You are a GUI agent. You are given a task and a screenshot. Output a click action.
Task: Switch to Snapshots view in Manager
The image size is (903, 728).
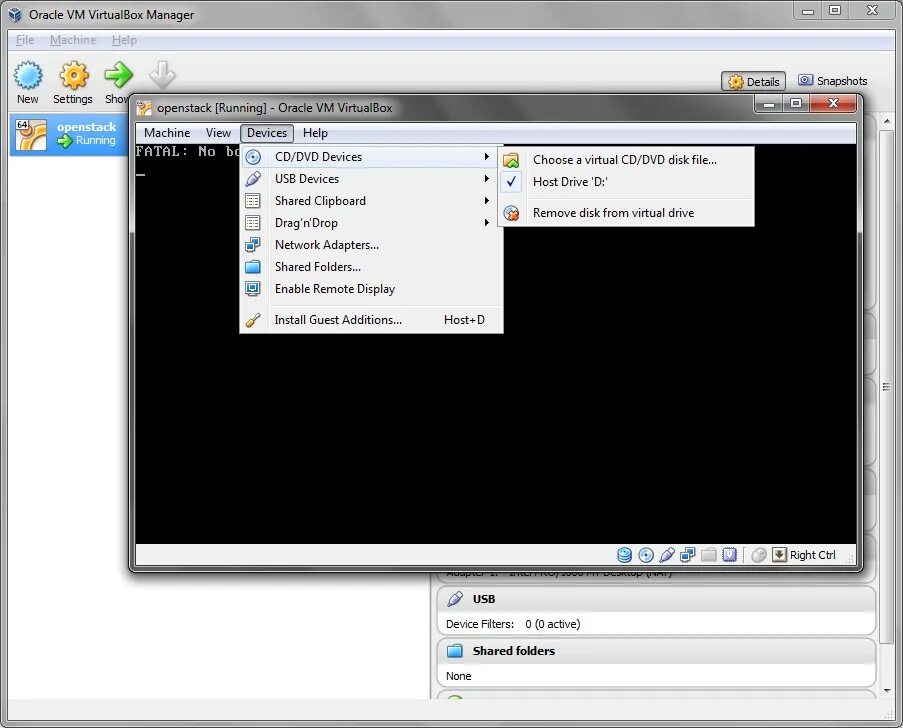[833, 81]
